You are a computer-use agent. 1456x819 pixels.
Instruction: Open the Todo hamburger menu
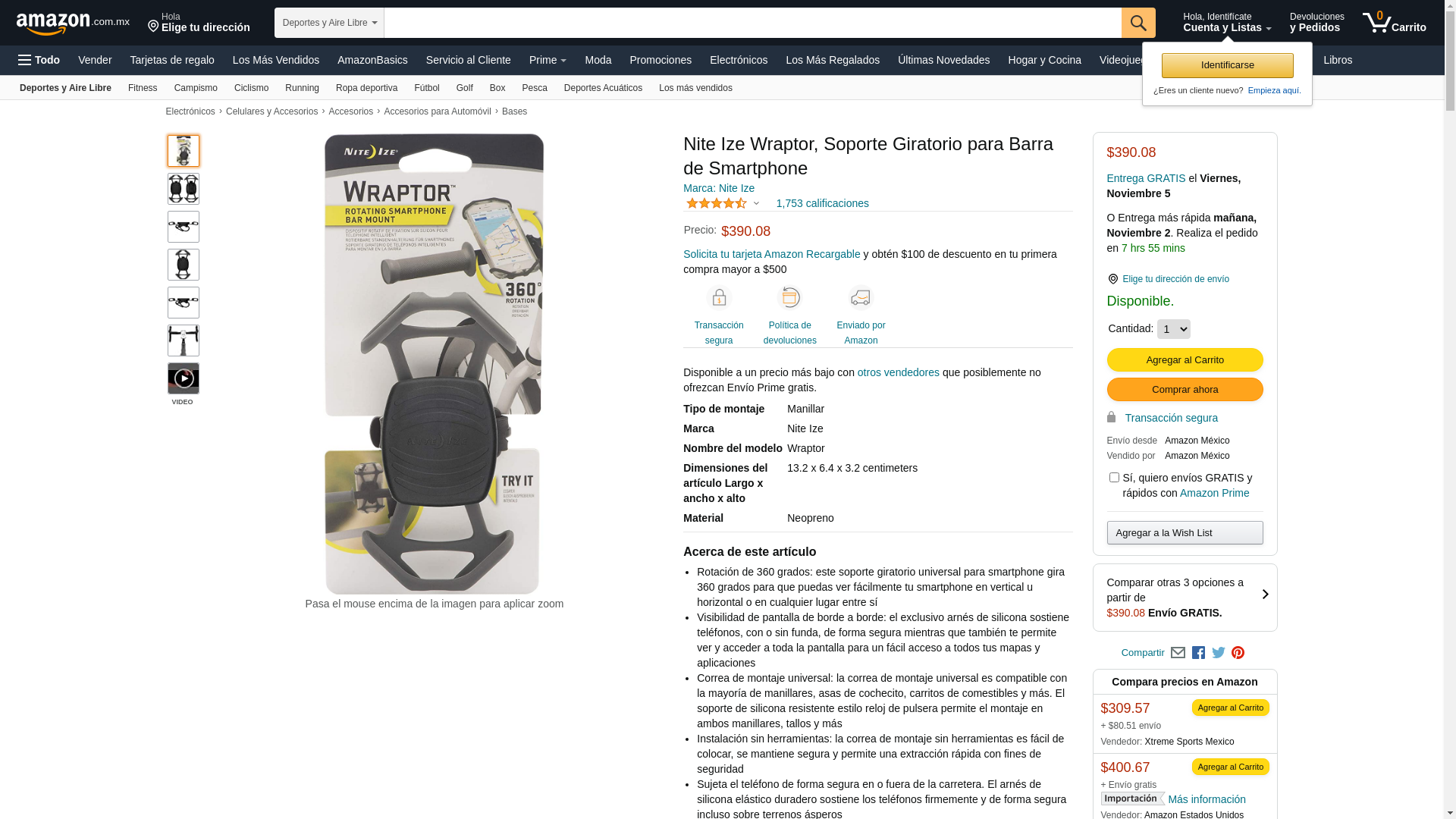click(x=39, y=60)
